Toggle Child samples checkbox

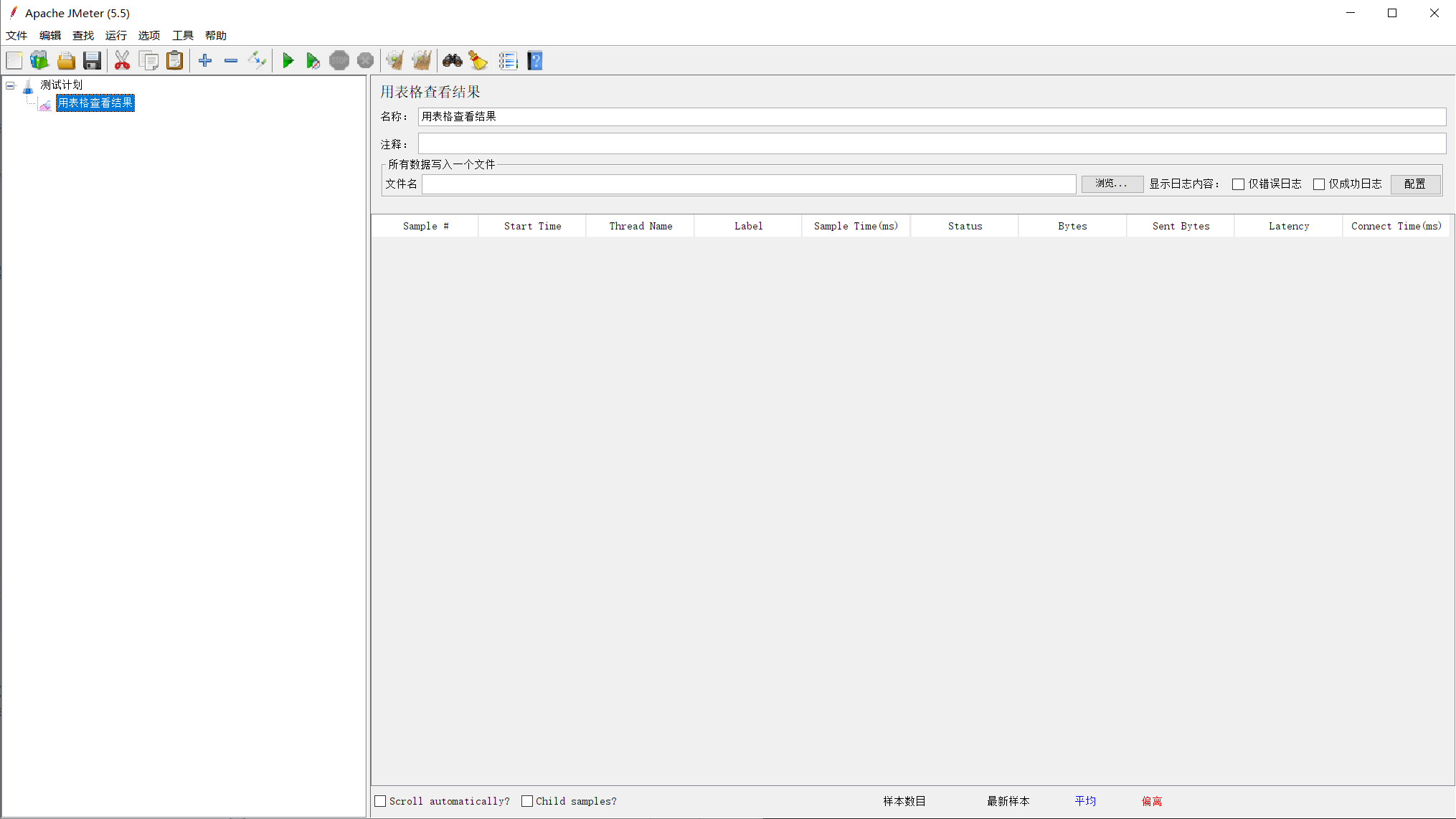pos(527,801)
